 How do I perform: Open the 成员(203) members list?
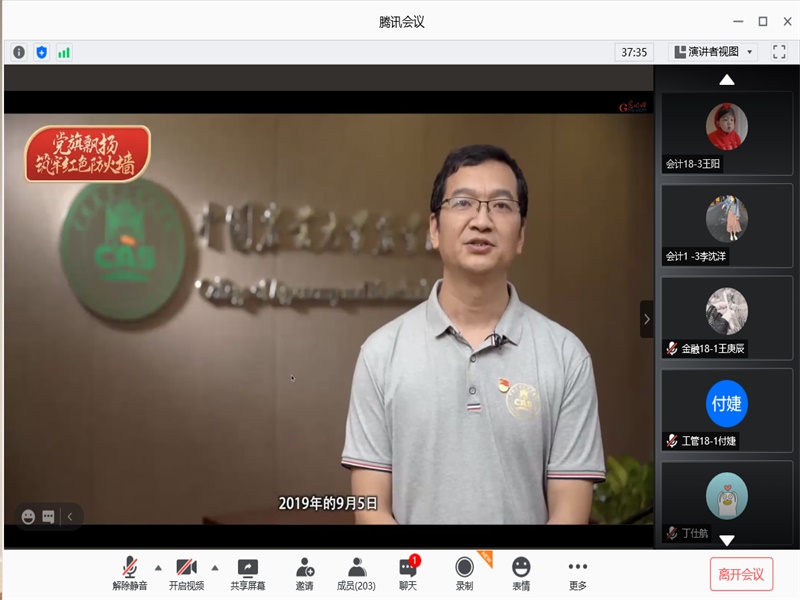tap(356, 573)
